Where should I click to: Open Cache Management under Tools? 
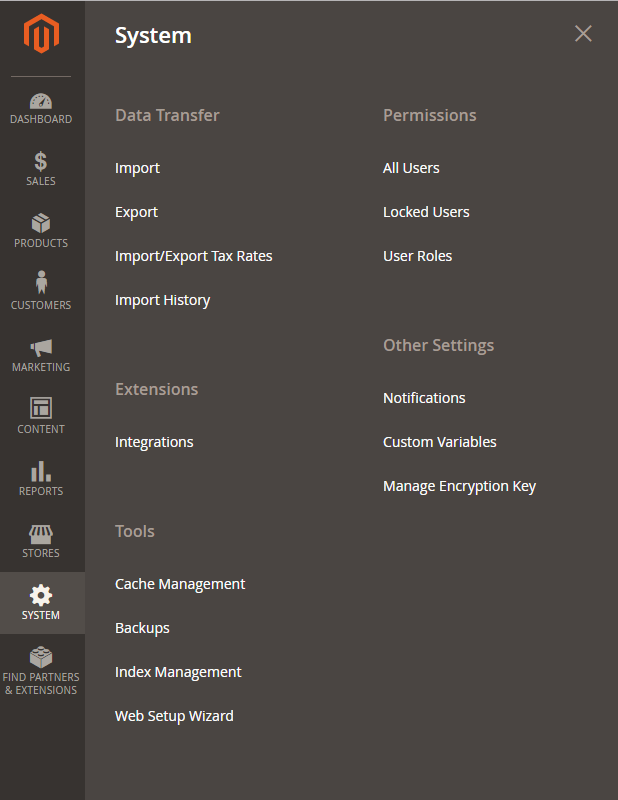pyautogui.click(x=180, y=584)
